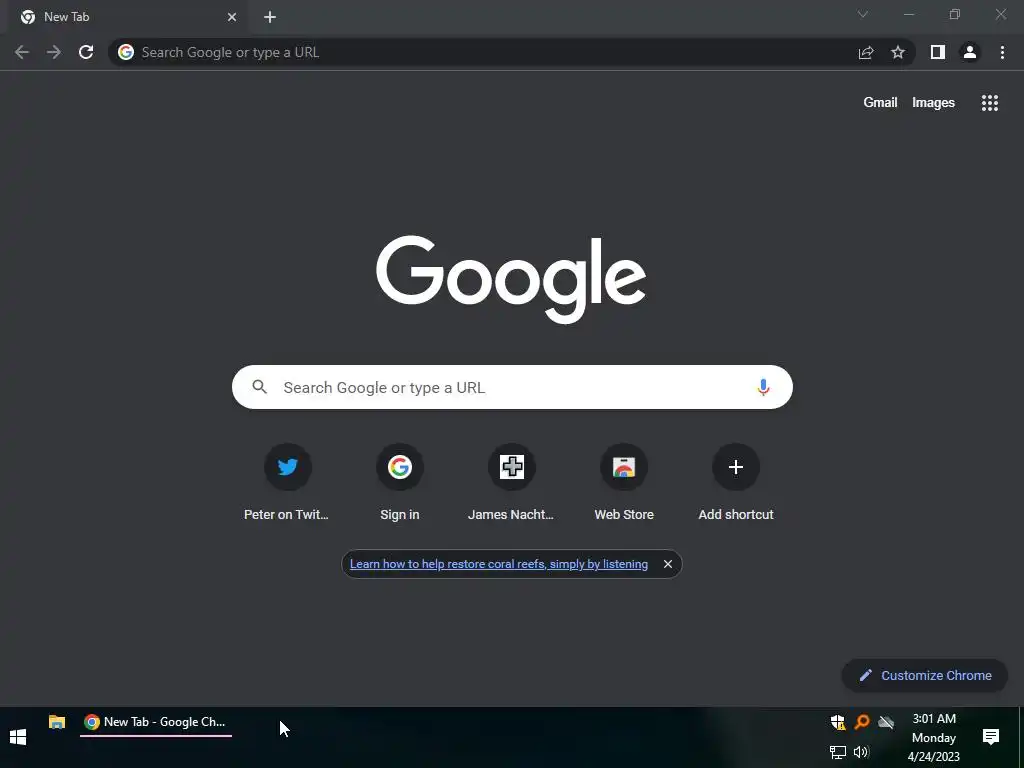Dismiss the coral reefs promo with X
The height and width of the screenshot is (768, 1024).
[667, 564]
